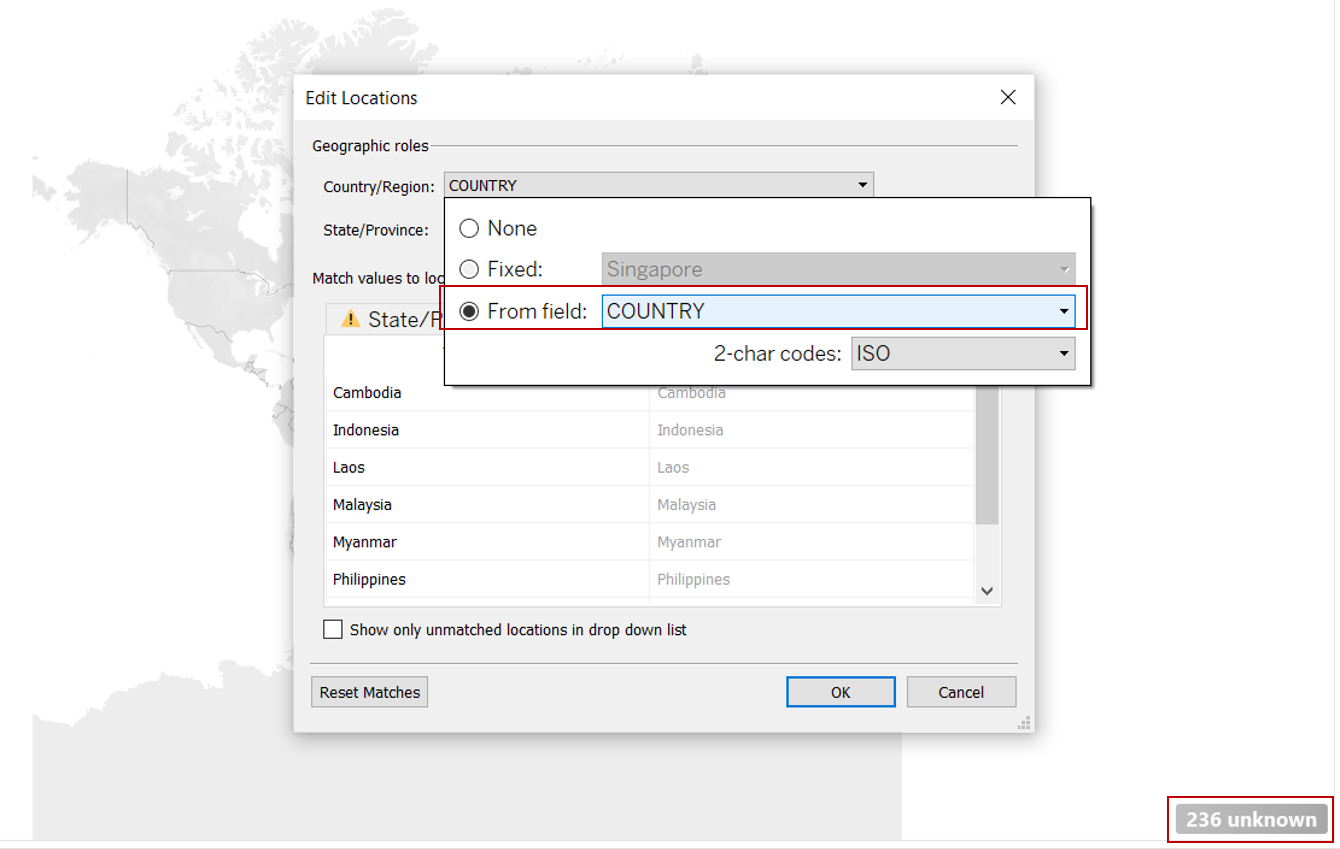The width and height of the screenshot is (1340, 849).
Task: Close the Edit Locations dialog
Action: (x=1008, y=97)
